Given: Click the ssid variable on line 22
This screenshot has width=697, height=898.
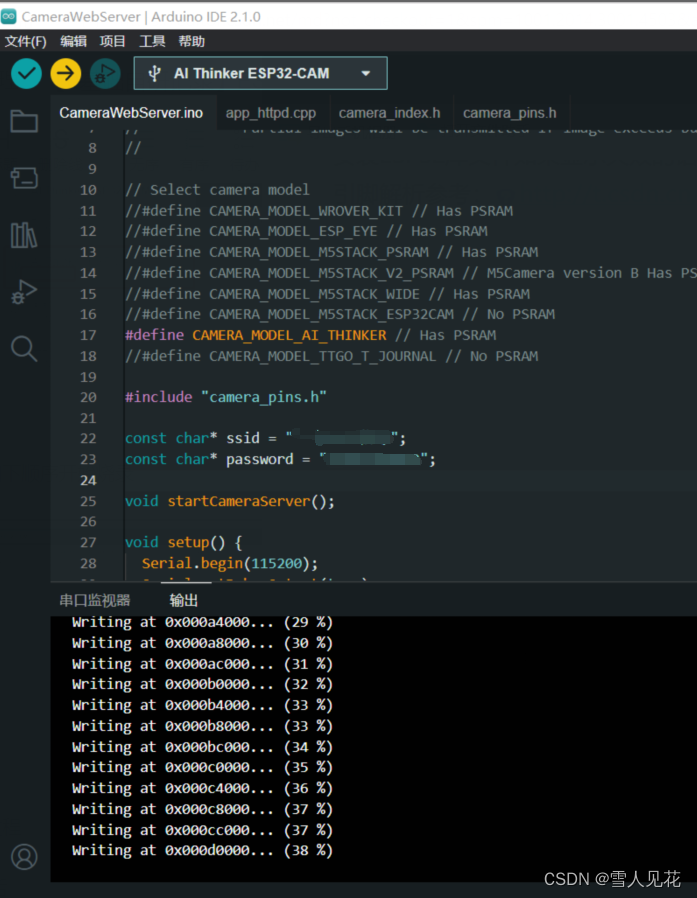Looking at the screenshot, I should pyautogui.click(x=243, y=439).
